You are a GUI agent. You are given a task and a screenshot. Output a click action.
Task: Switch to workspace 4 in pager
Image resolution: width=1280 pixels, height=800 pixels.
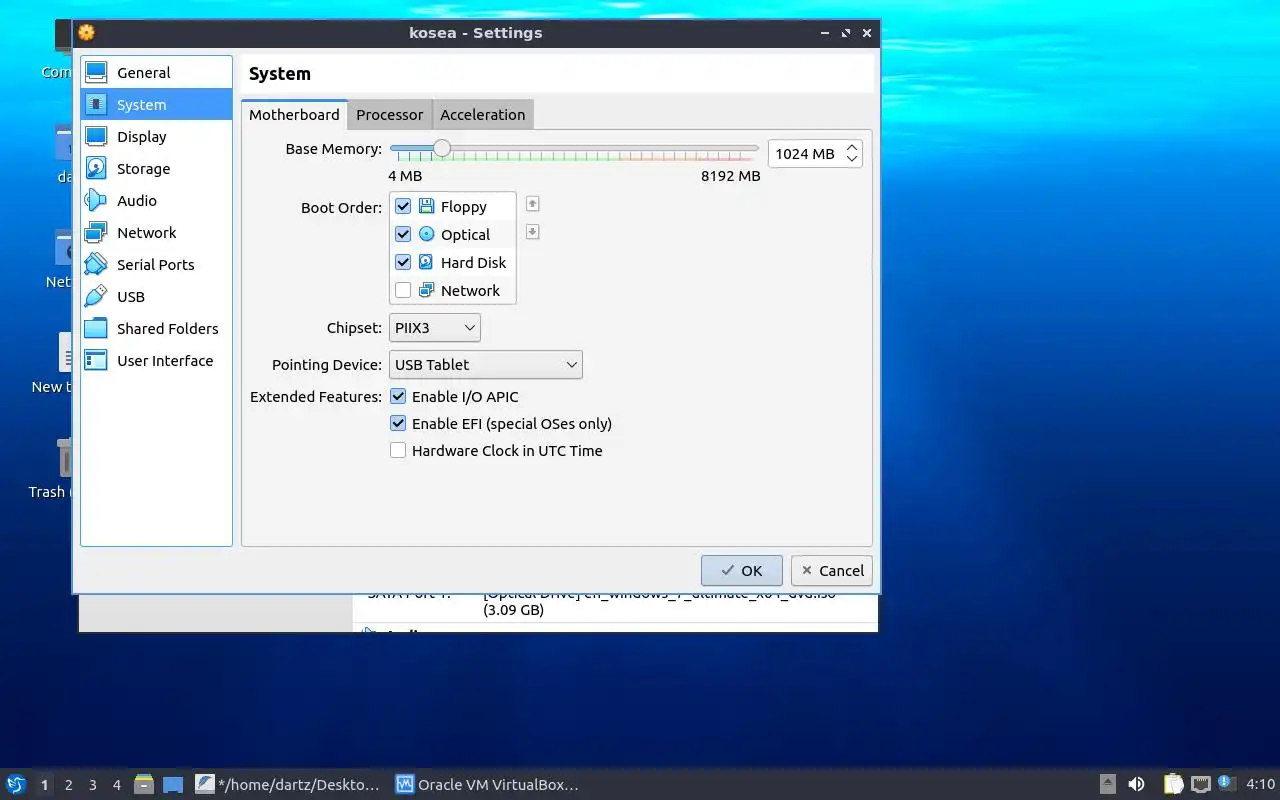[x=117, y=785]
